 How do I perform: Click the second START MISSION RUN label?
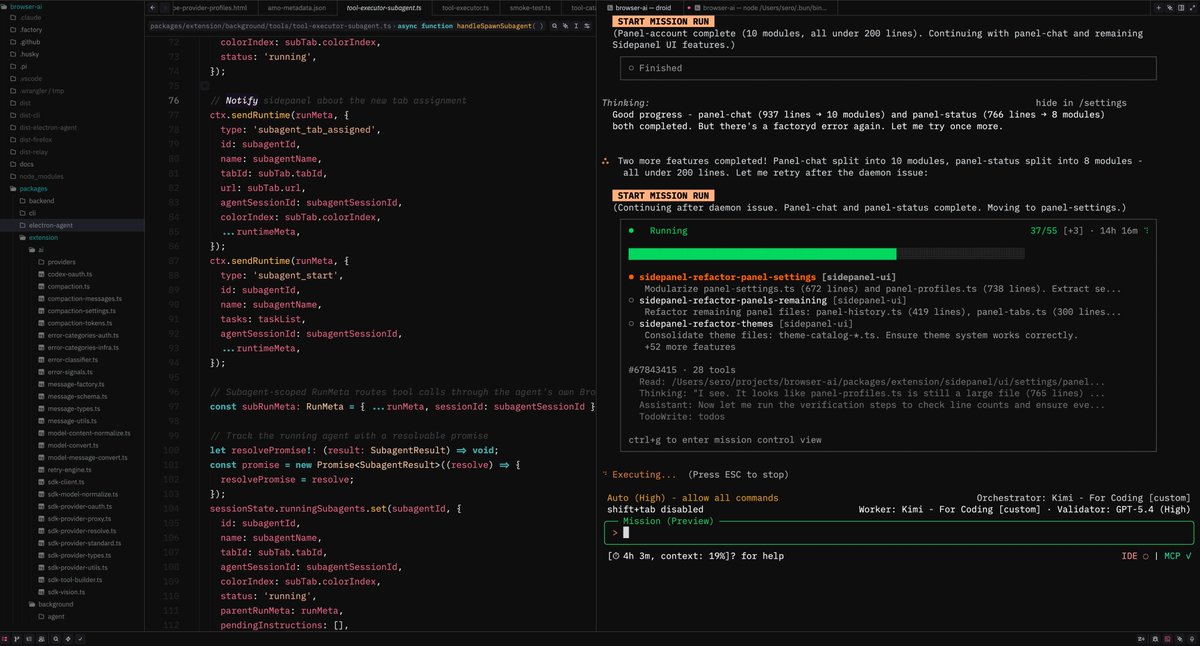[664, 196]
